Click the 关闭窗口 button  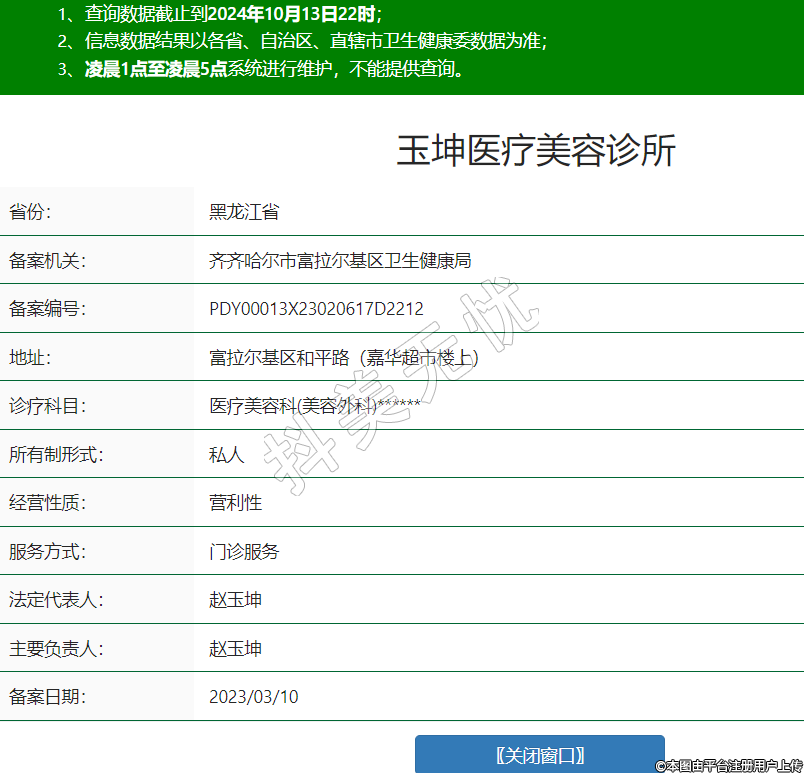click(x=540, y=755)
